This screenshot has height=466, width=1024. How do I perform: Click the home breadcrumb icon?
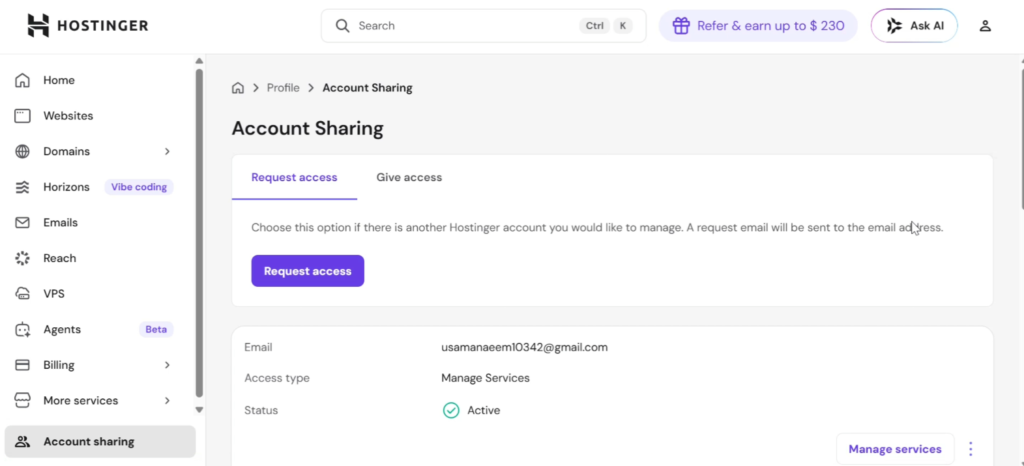(238, 88)
